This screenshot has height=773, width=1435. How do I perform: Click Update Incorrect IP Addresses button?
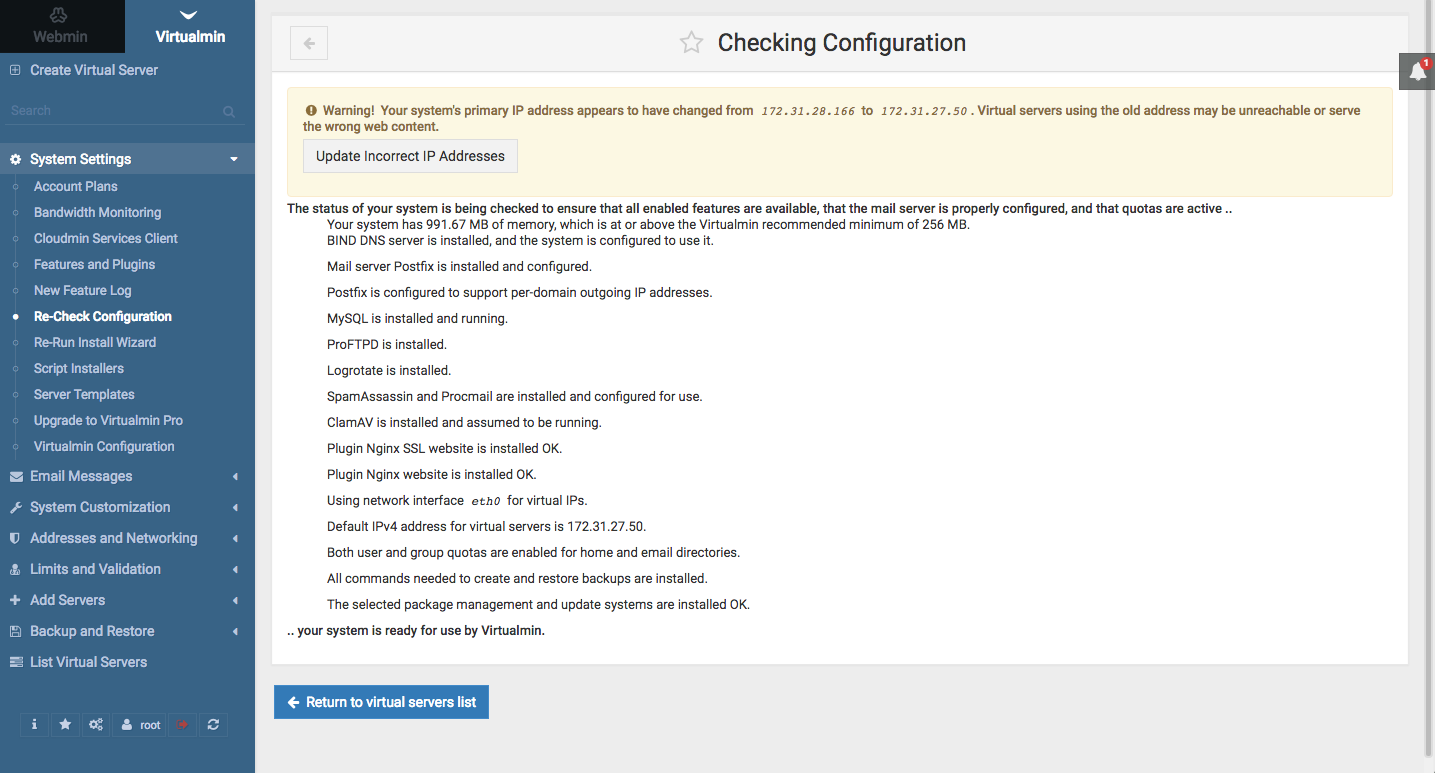410,156
